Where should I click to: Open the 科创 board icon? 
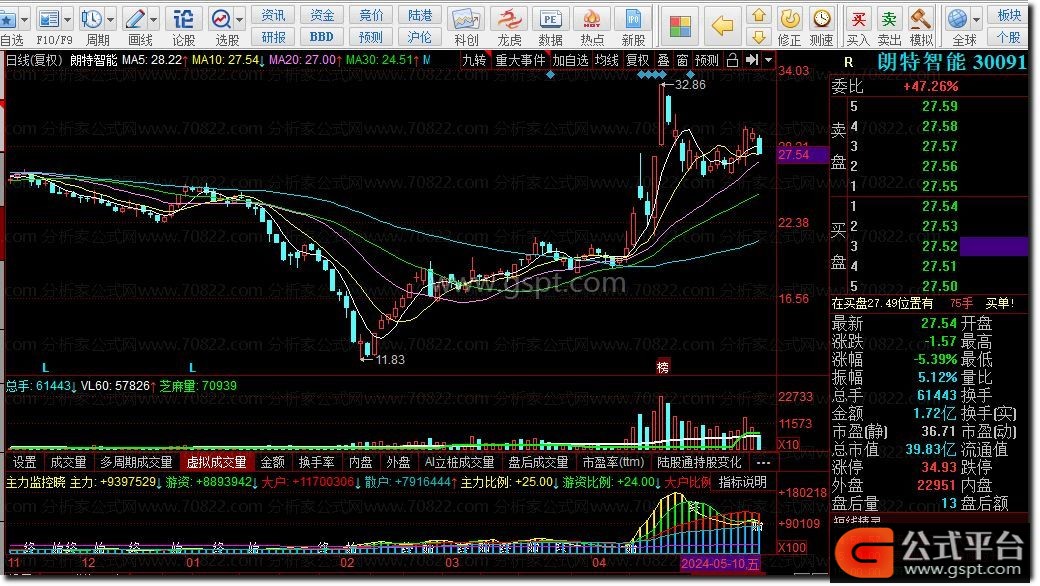(466, 19)
